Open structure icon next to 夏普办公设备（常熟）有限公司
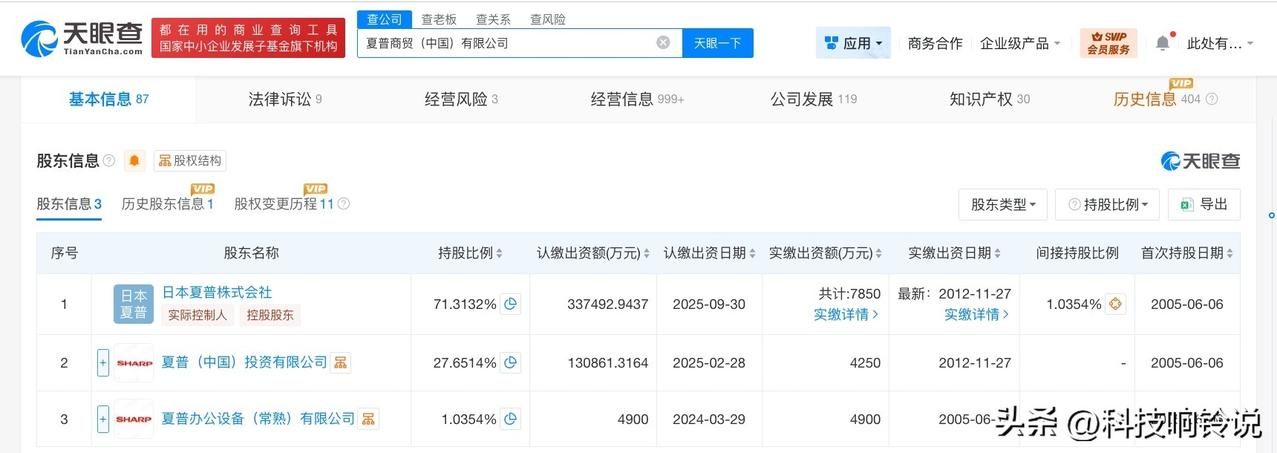This screenshot has height=453, width=1277. (x=369, y=419)
